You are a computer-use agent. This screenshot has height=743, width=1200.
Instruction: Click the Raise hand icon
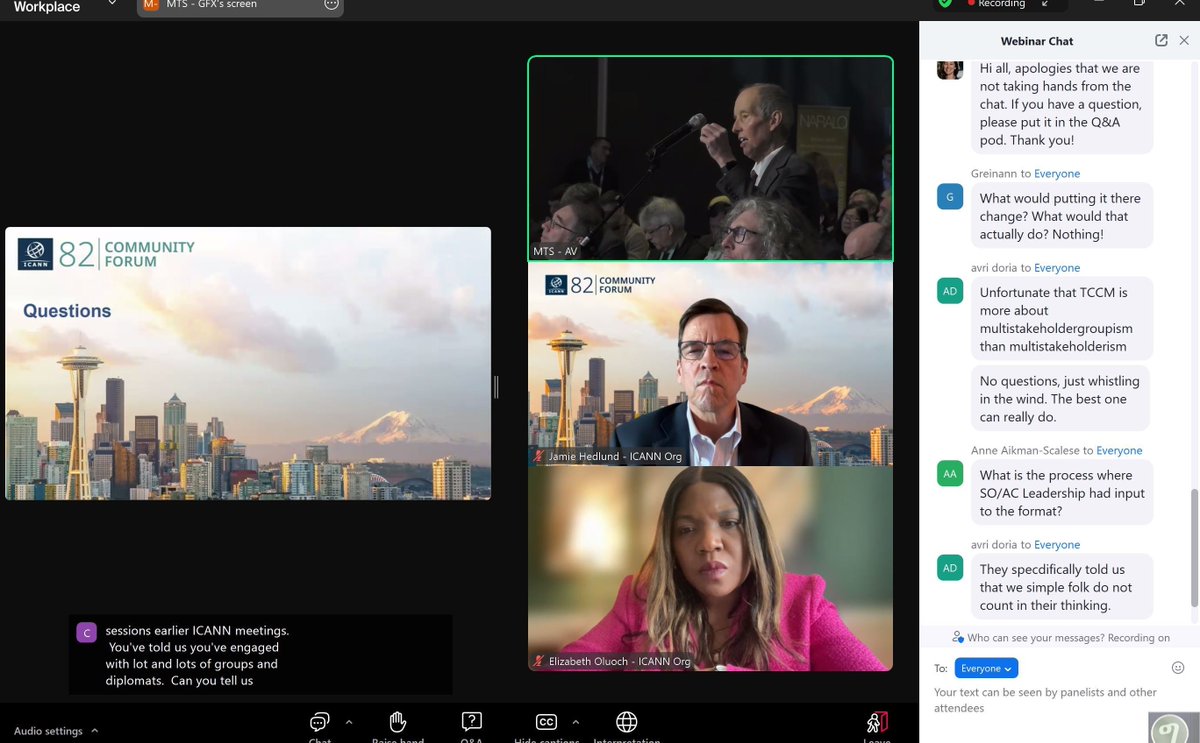pyautogui.click(x=397, y=722)
